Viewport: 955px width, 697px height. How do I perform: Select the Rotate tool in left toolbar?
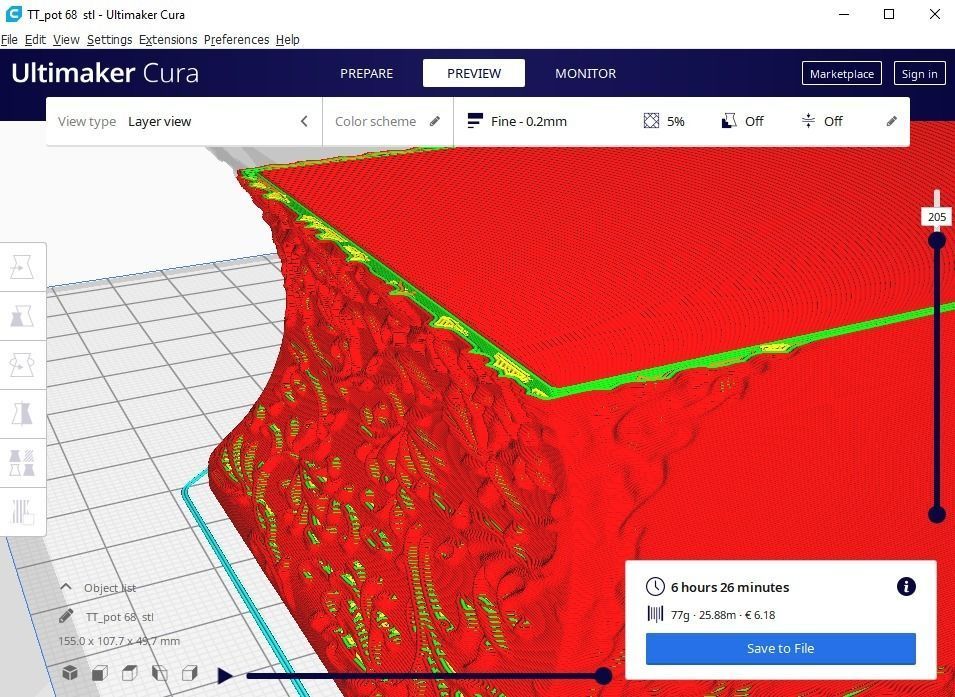point(23,365)
